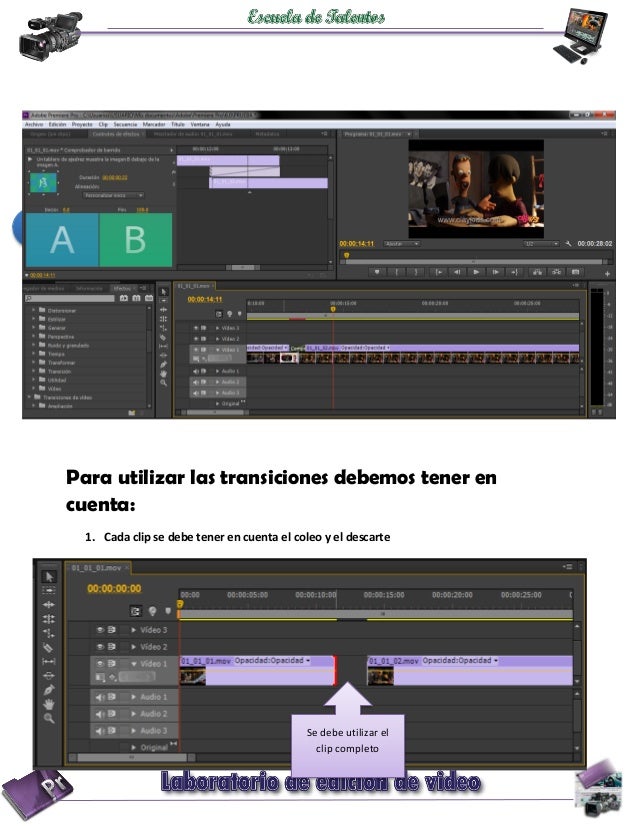Select the Pen tool beside the 00:00:00:00 timeline
Image resolution: width=638 pixels, height=826 pixels.
pos(49,690)
